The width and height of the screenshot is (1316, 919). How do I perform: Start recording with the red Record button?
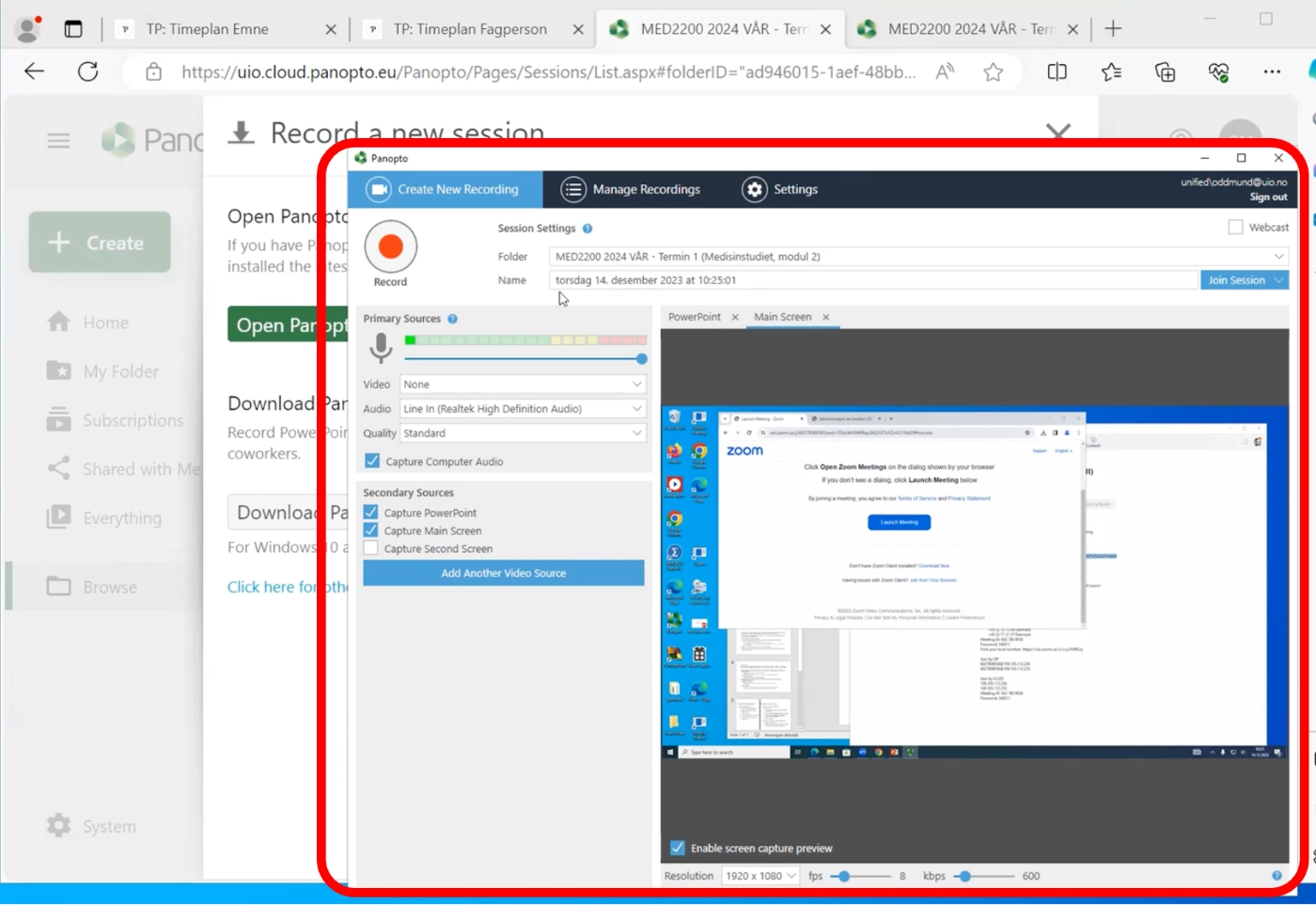pos(390,246)
